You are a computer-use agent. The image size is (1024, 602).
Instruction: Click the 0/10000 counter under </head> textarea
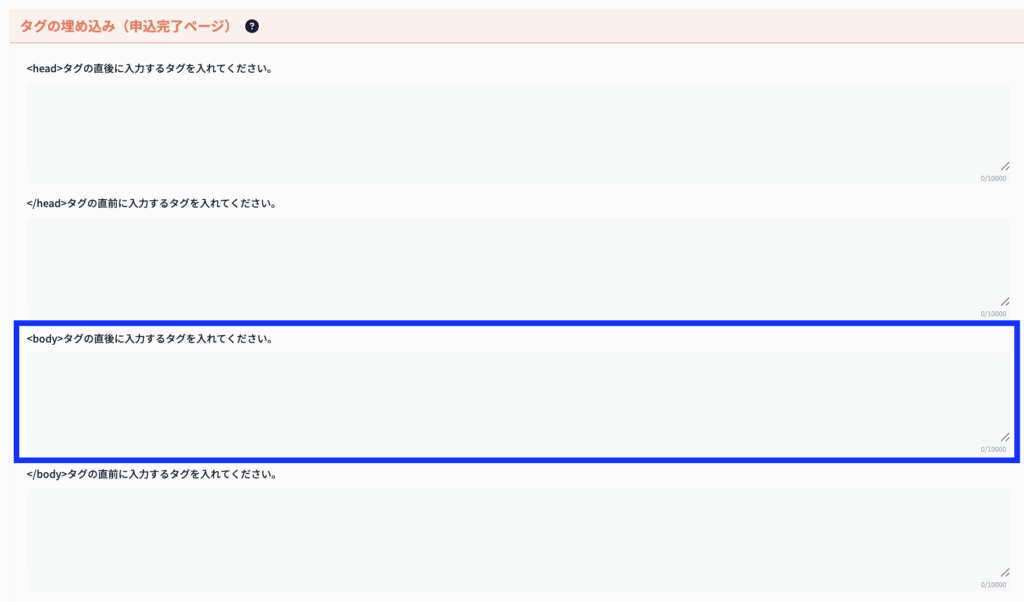(993, 314)
